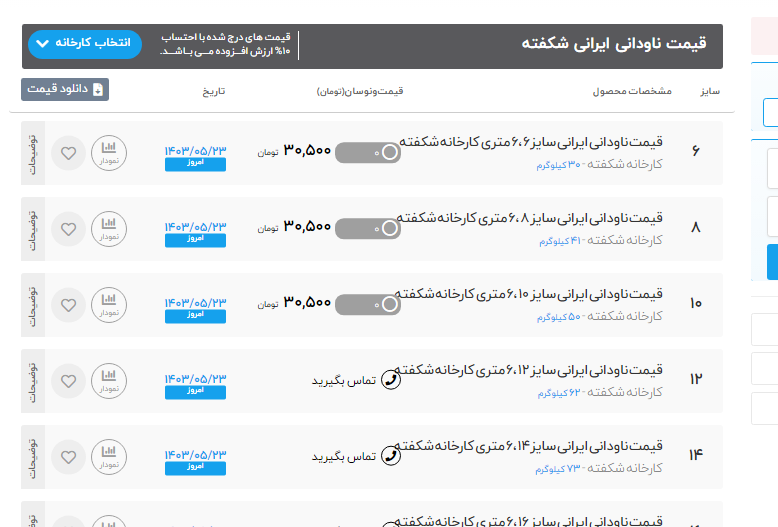This screenshot has width=778, height=527.
Task: Click the سایز column header
Action: click(x=710, y=91)
